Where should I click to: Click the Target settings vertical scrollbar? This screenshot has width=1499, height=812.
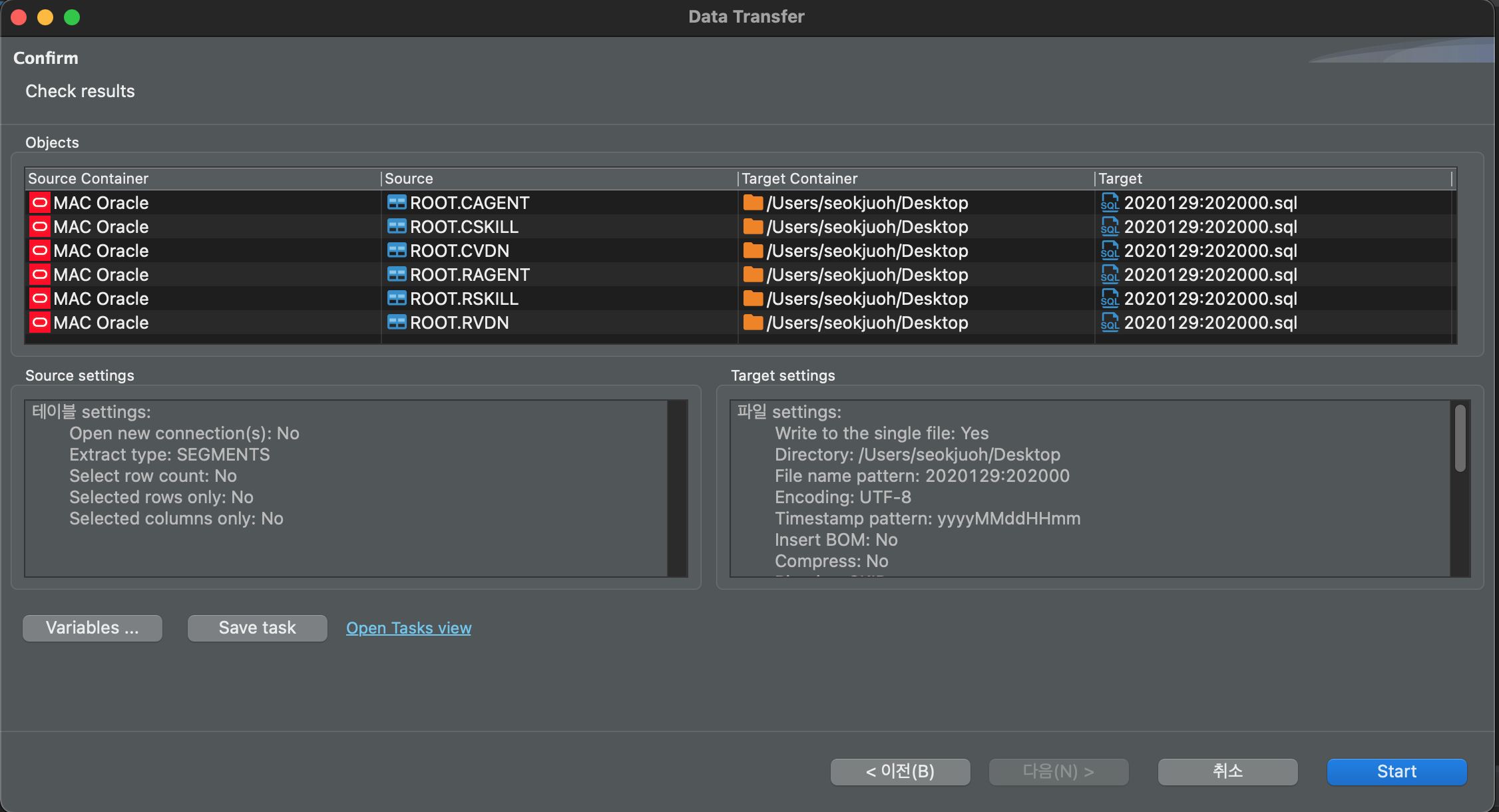pos(1460,439)
